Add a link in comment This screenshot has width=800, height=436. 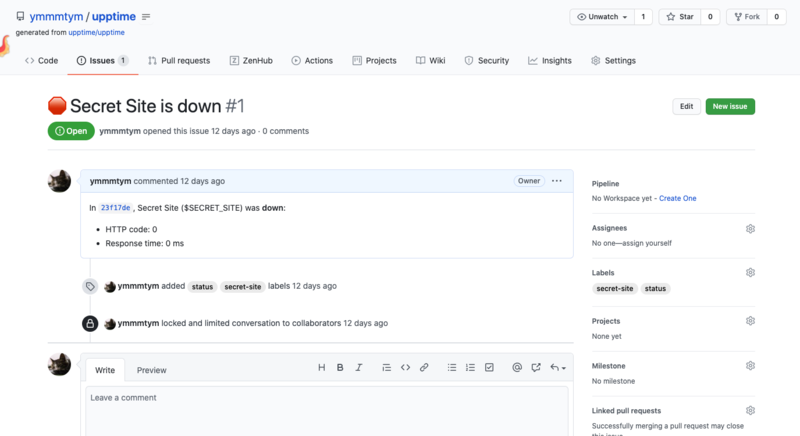424,367
